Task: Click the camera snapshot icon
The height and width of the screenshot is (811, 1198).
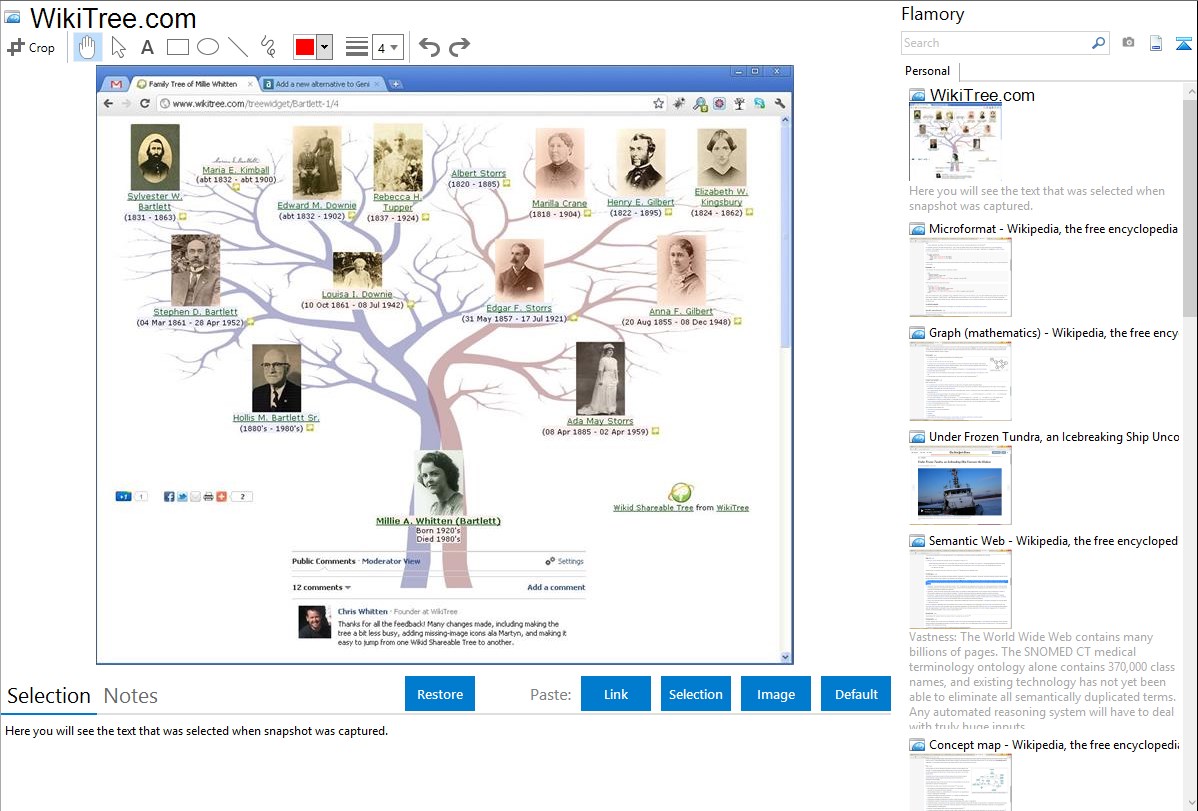Action: point(1128,43)
